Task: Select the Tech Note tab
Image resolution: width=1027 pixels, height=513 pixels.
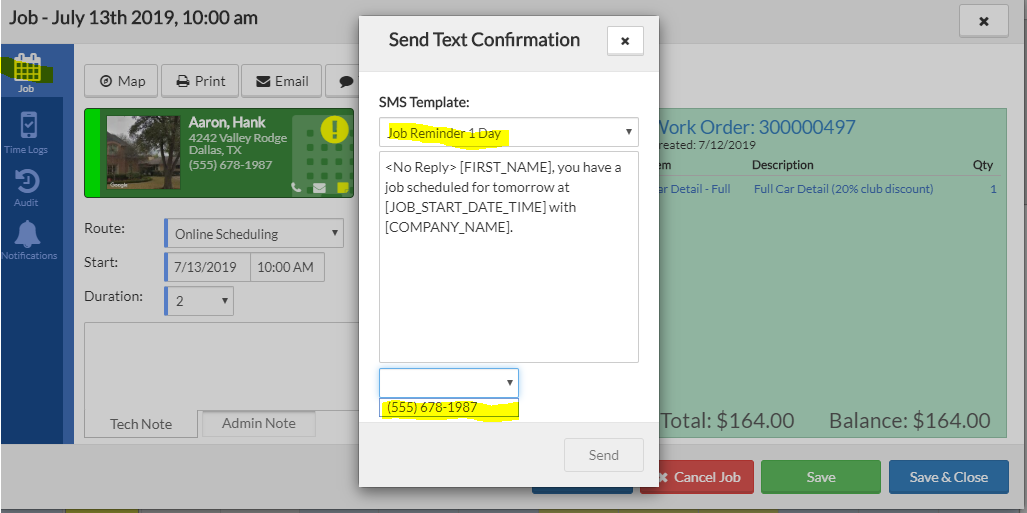Action: (141, 424)
